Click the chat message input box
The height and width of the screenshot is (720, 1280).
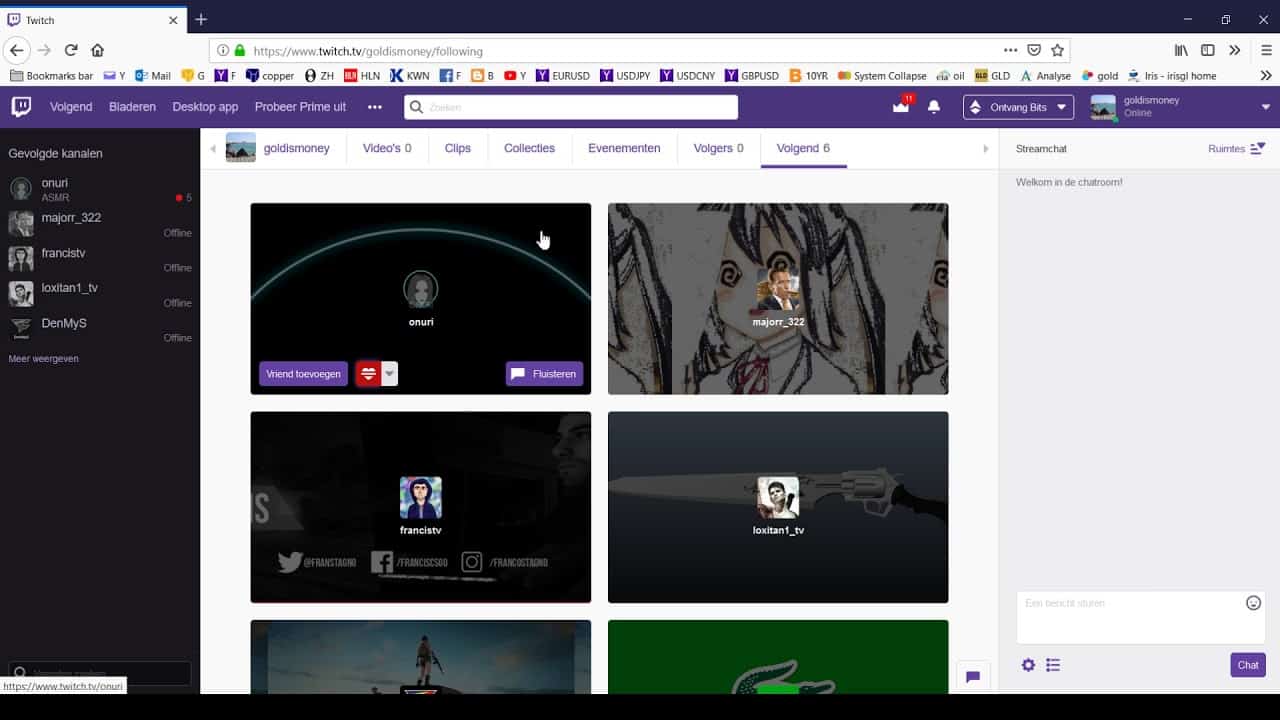tap(1141, 617)
